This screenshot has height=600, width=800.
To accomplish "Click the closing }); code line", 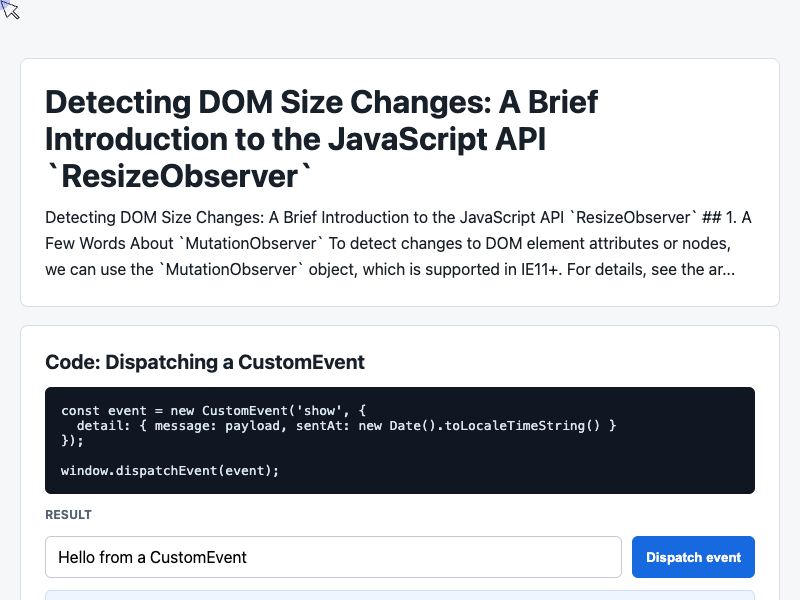I will (x=72, y=440).
